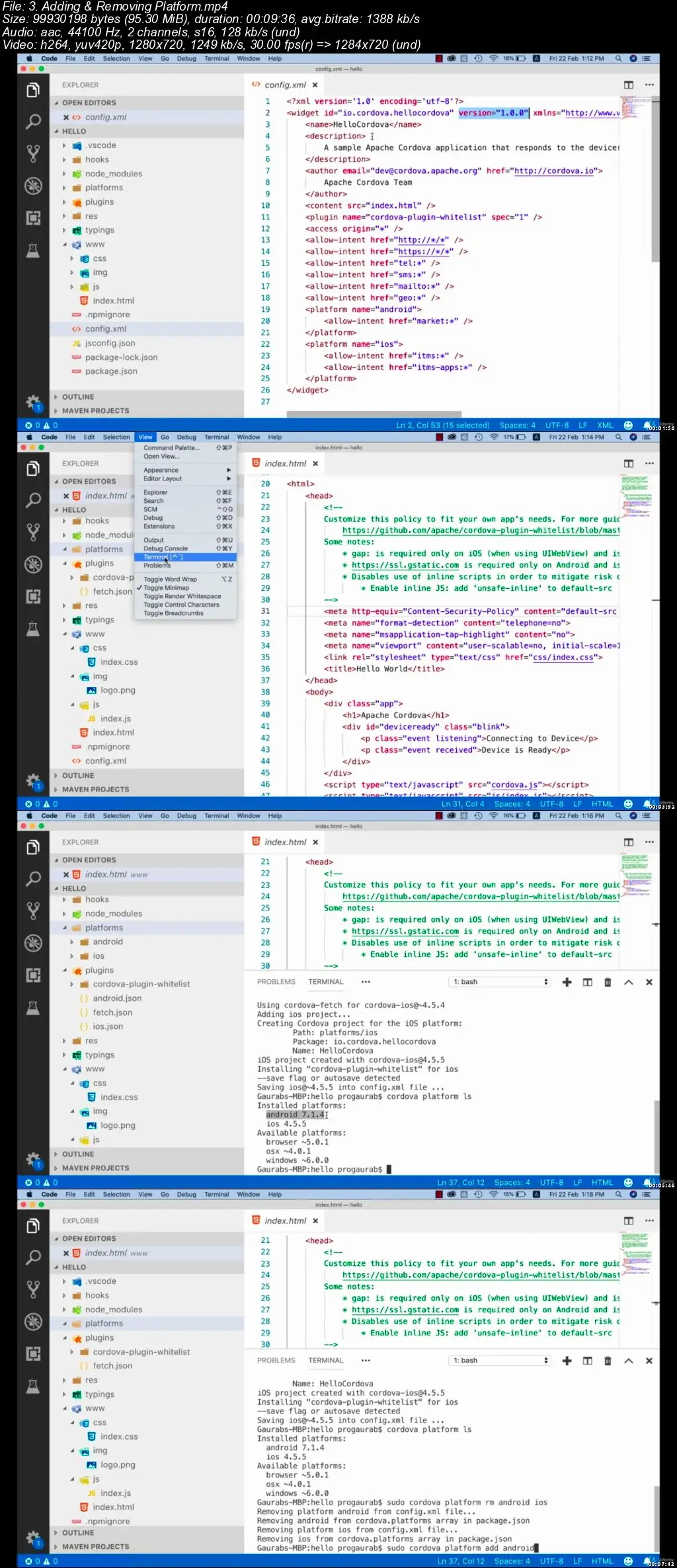Viewport: 677px width, 1568px height.
Task: Click the trash icon in the 1:18 PM terminal
Action: click(x=608, y=1361)
